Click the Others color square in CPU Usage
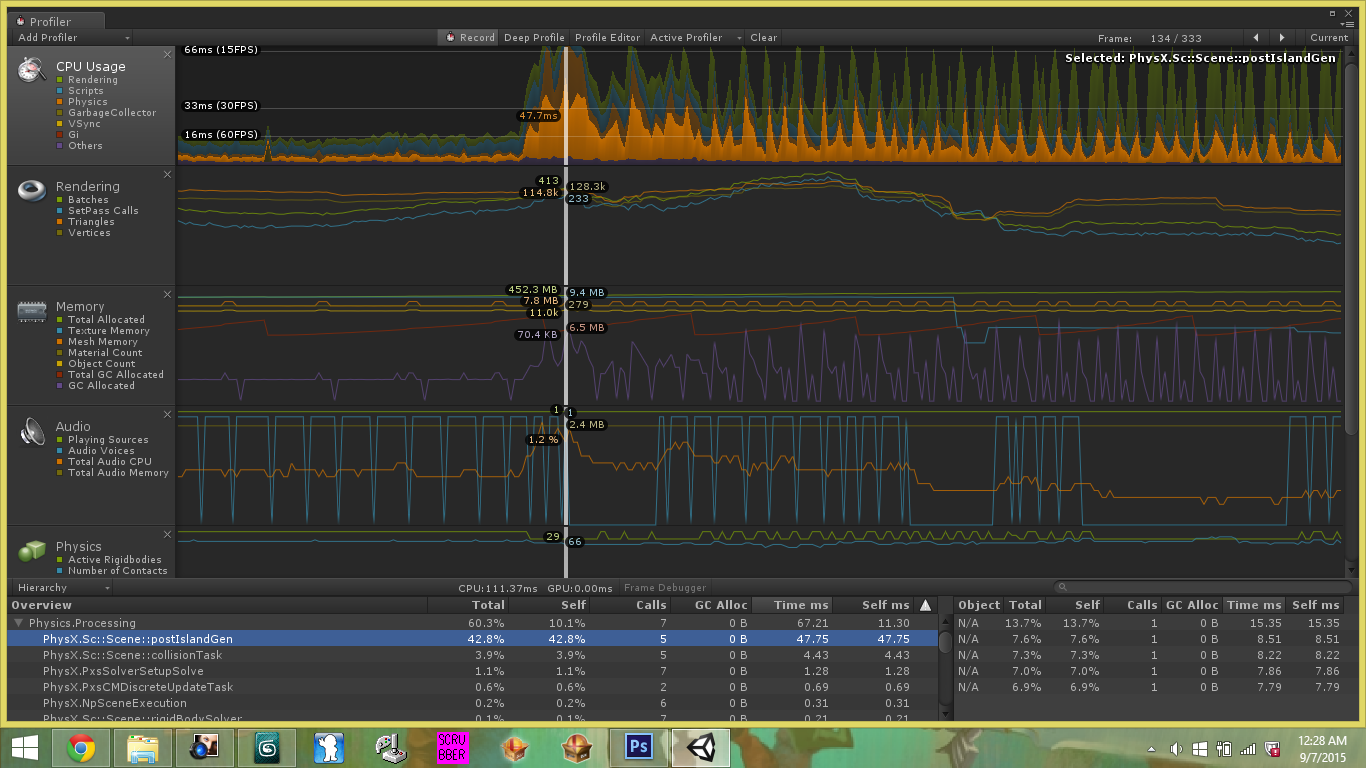1366x768 pixels. pyautogui.click(x=60, y=146)
